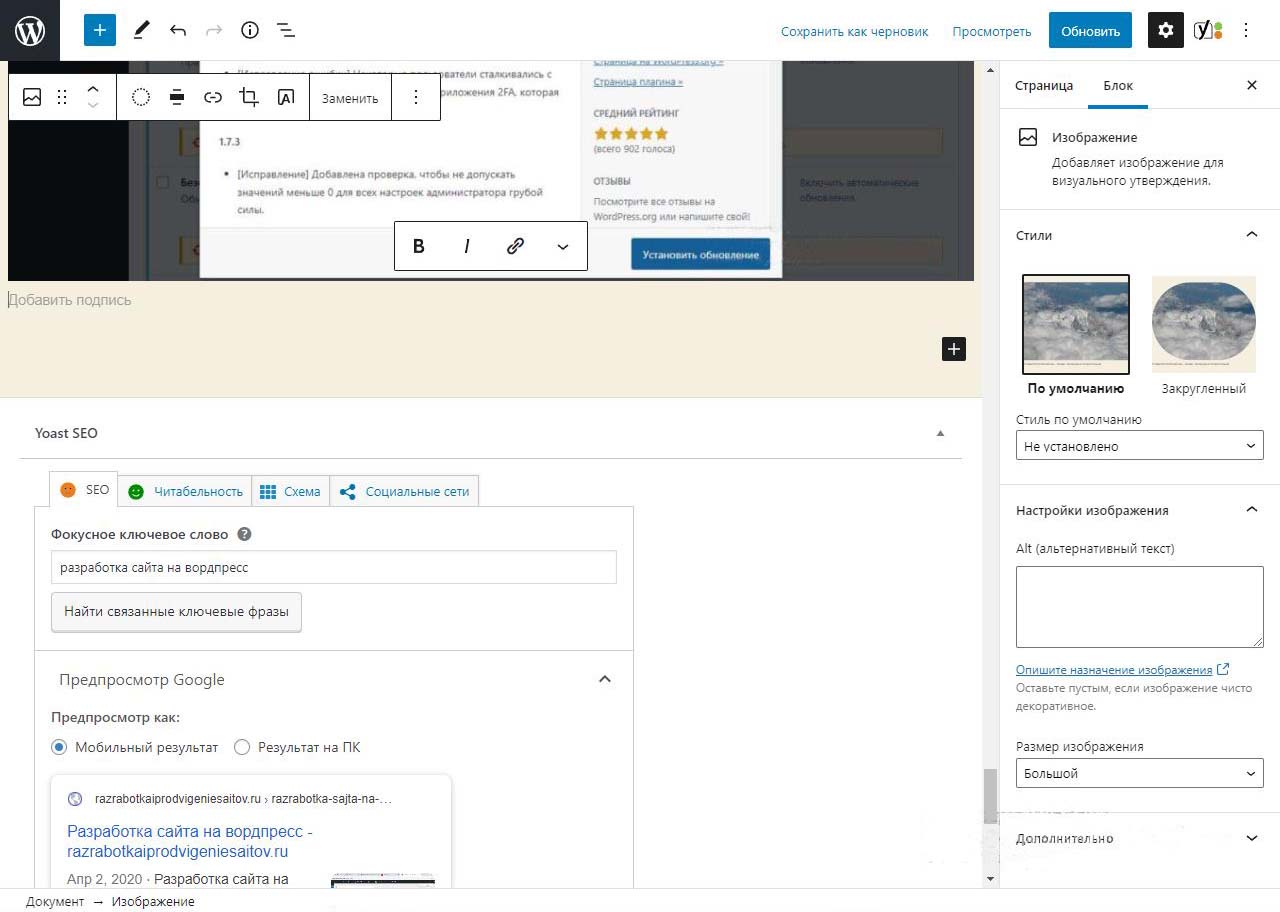Select Mobile result preview radio
Viewport: 1280px width, 912px height.
click(59, 747)
